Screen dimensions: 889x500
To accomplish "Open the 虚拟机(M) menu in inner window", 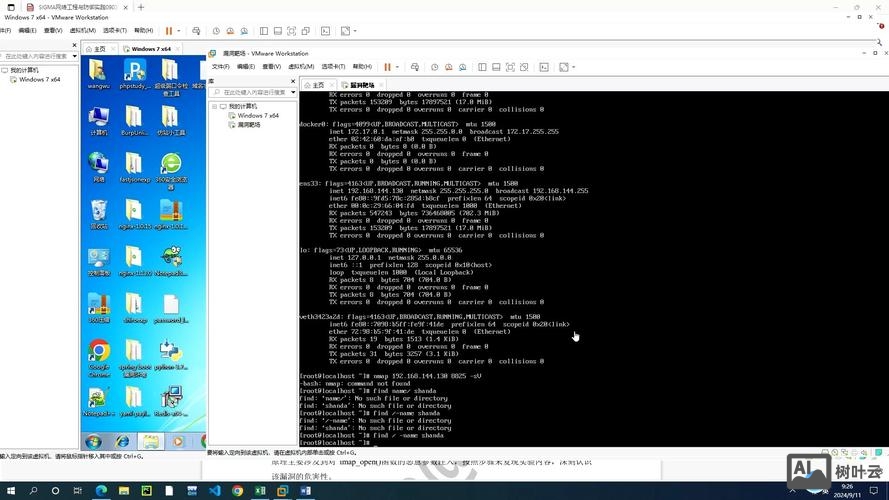I will click(x=301, y=67).
